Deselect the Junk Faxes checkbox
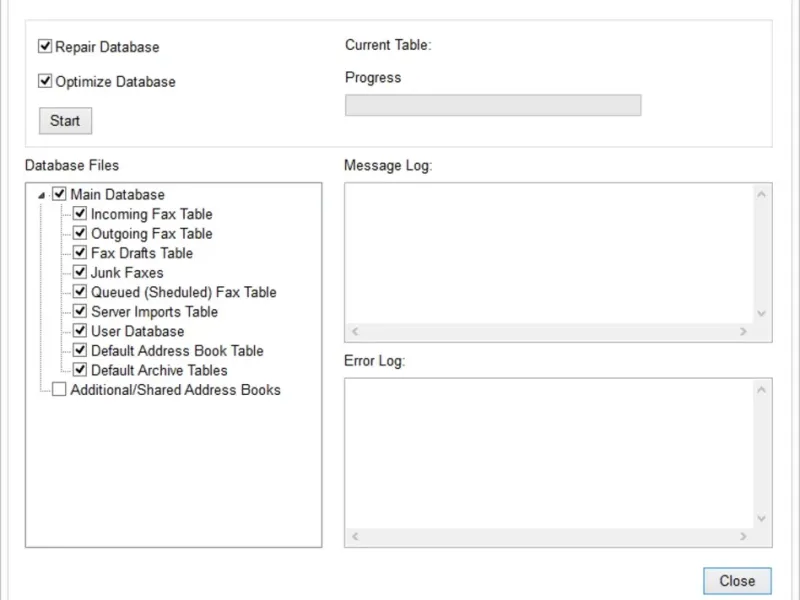 pyautogui.click(x=80, y=272)
